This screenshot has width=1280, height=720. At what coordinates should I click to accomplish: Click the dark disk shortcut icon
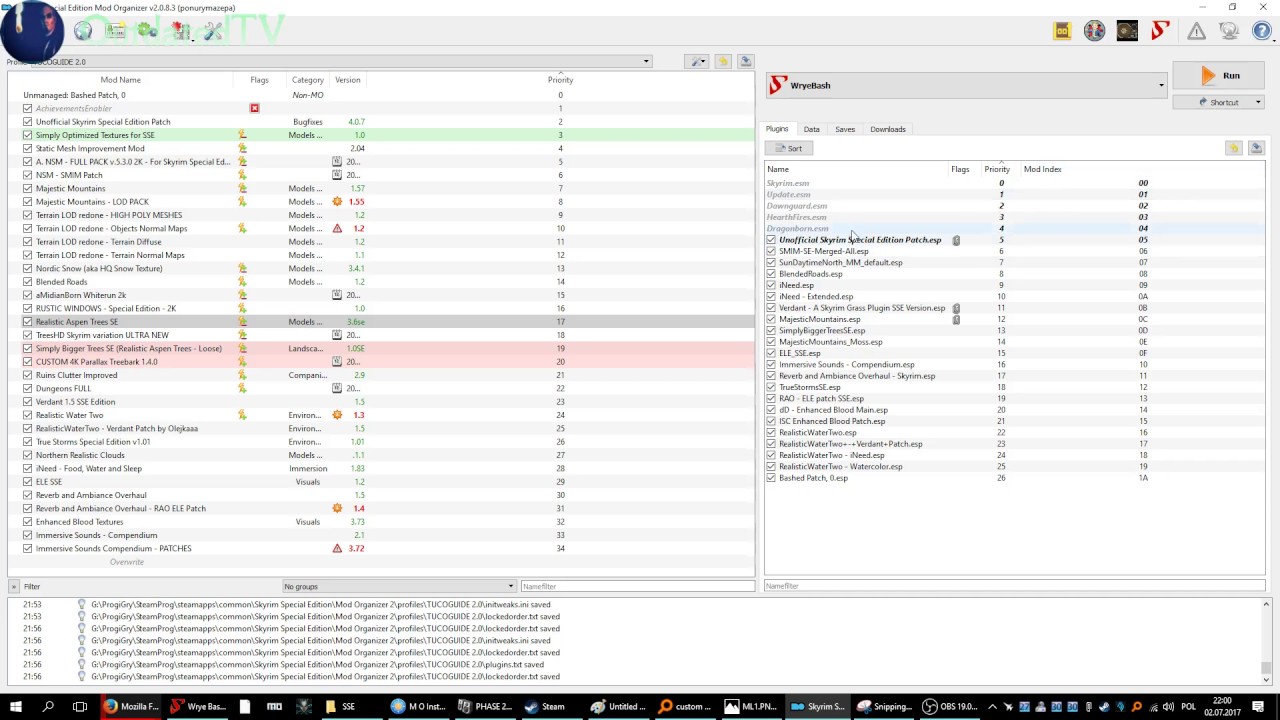(x=1127, y=31)
